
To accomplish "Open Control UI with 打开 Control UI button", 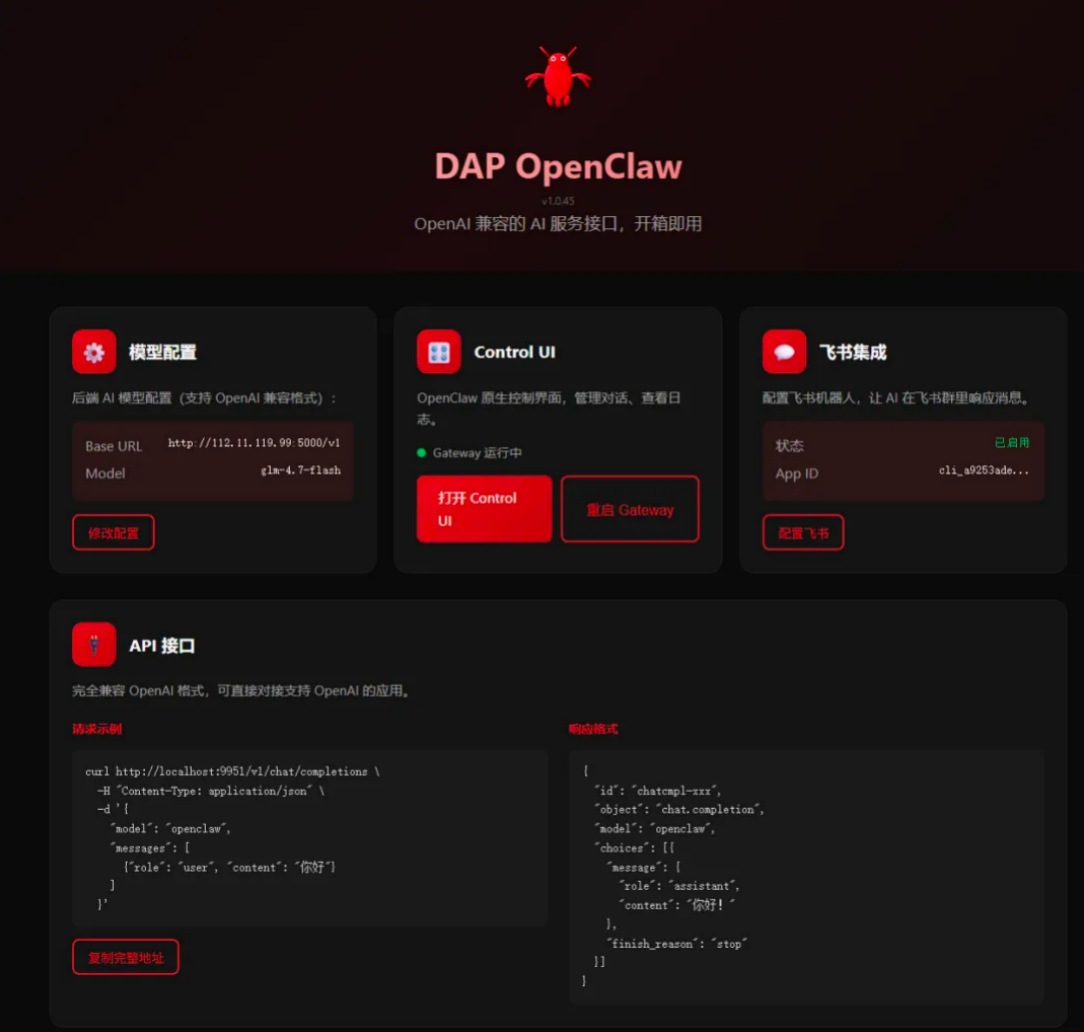I will (484, 509).
